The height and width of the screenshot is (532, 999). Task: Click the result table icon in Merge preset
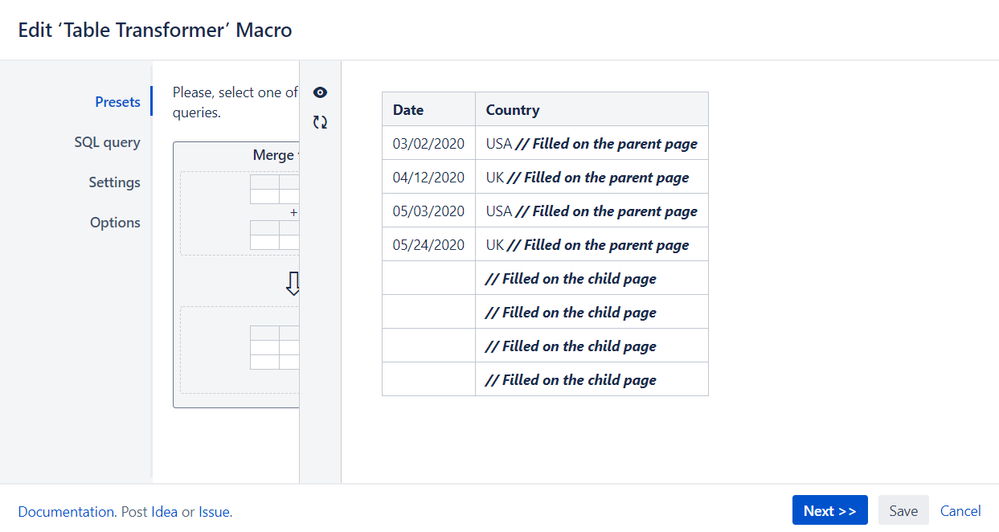click(275, 348)
